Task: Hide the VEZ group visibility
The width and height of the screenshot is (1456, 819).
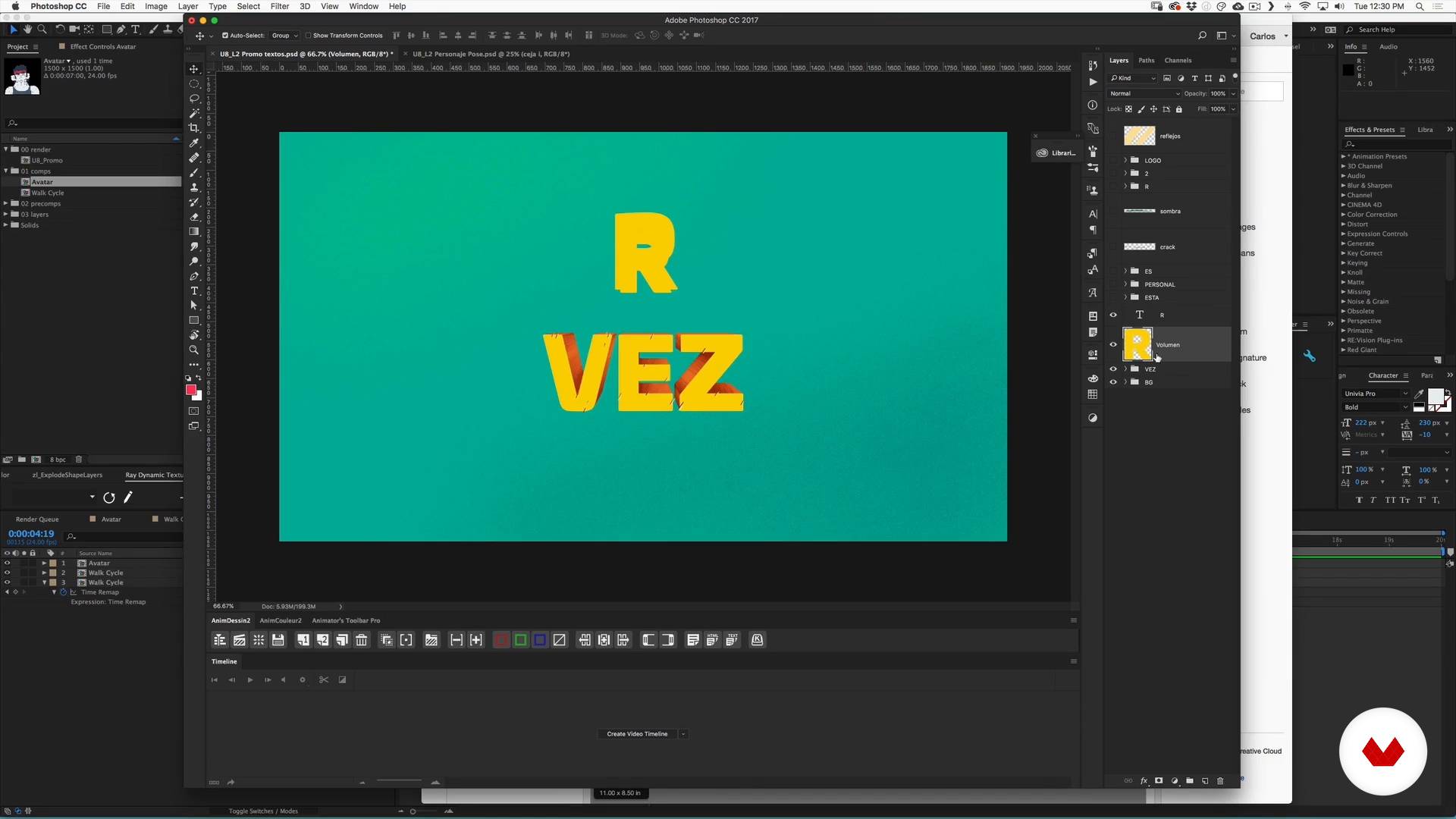Action: [1113, 369]
